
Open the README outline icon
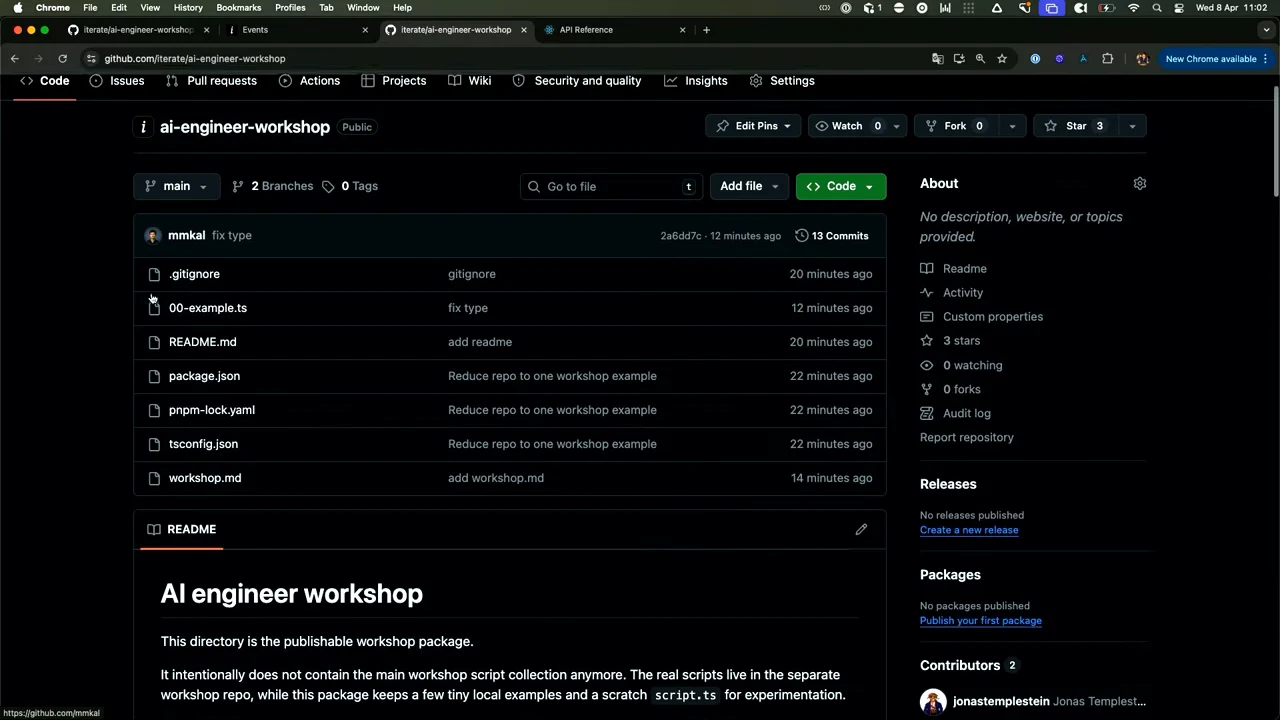[153, 529]
